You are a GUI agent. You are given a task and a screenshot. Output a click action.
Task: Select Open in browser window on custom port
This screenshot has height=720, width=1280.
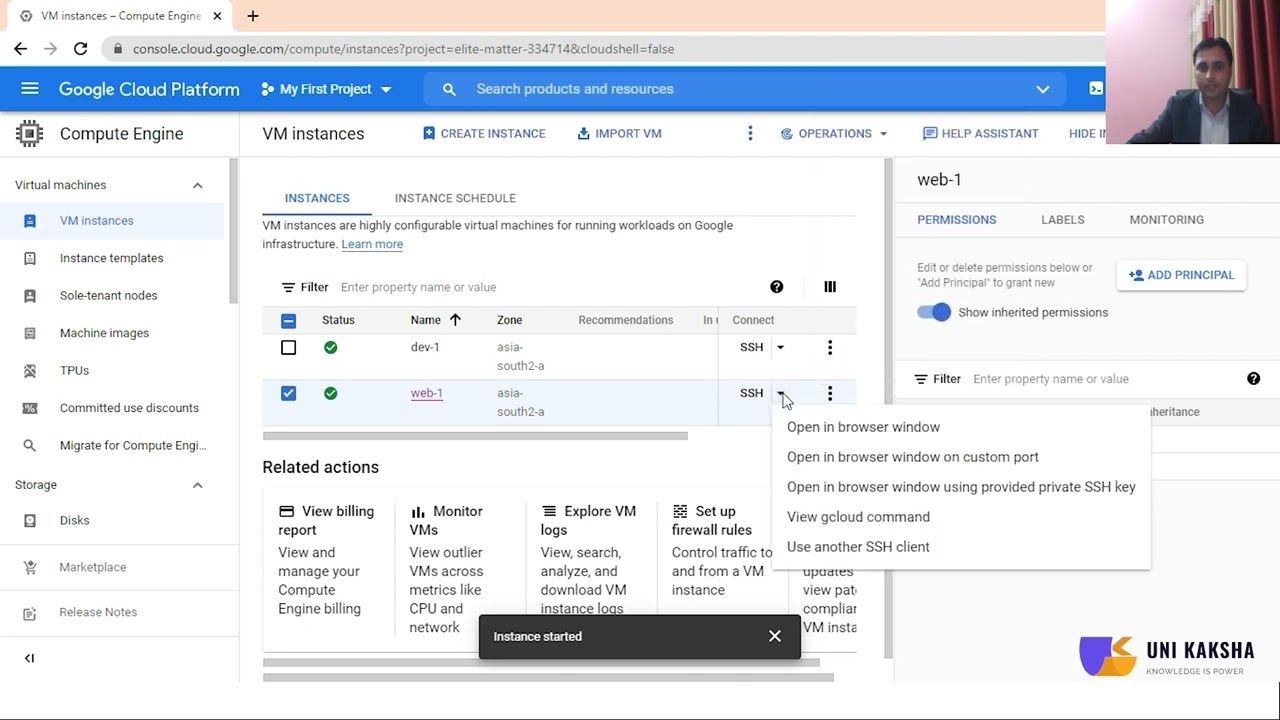coord(912,457)
